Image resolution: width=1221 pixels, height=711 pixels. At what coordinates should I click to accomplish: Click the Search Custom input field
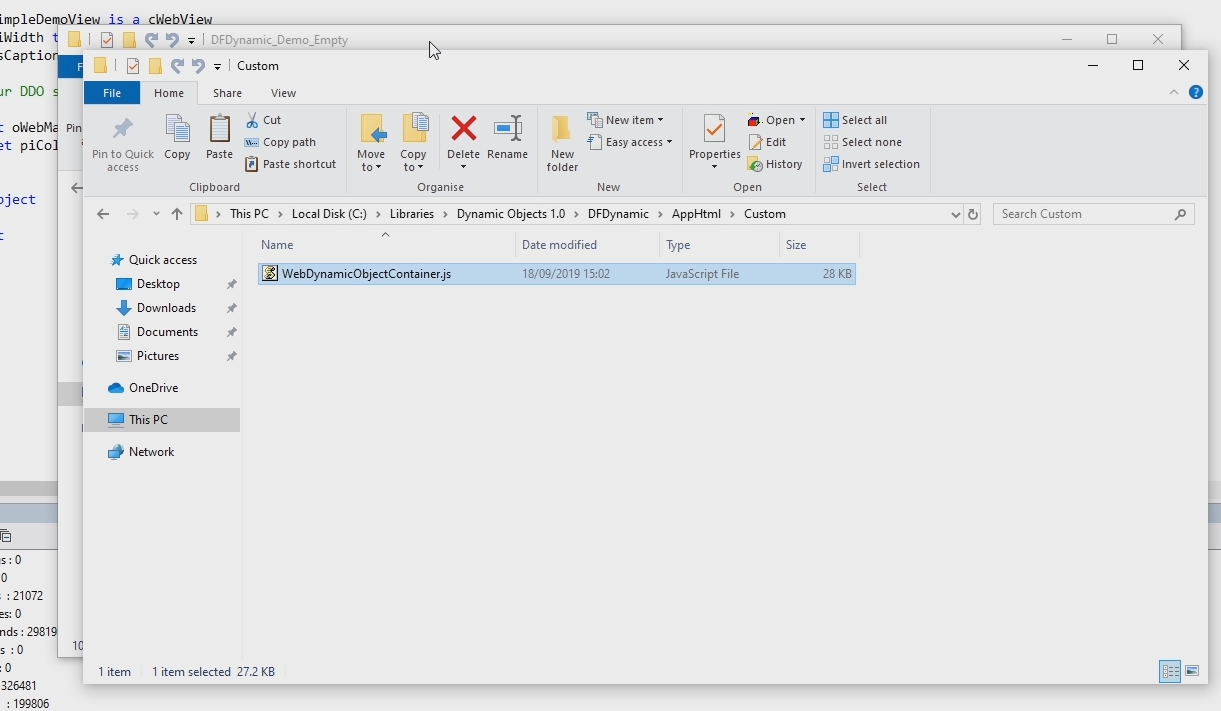1085,214
